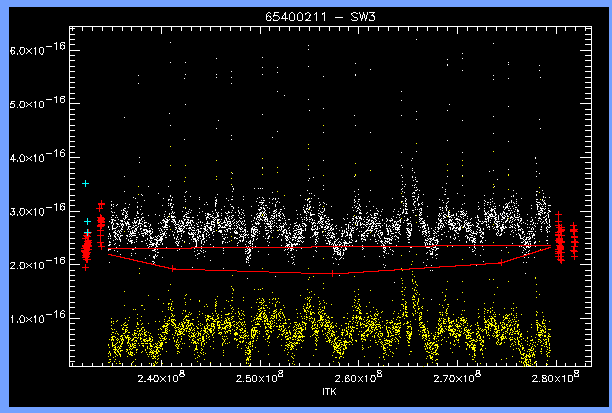The width and height of the screenshot is (612, 413).
Task: Click the lowest point of the curved red line
Action: tap(332, 273)
